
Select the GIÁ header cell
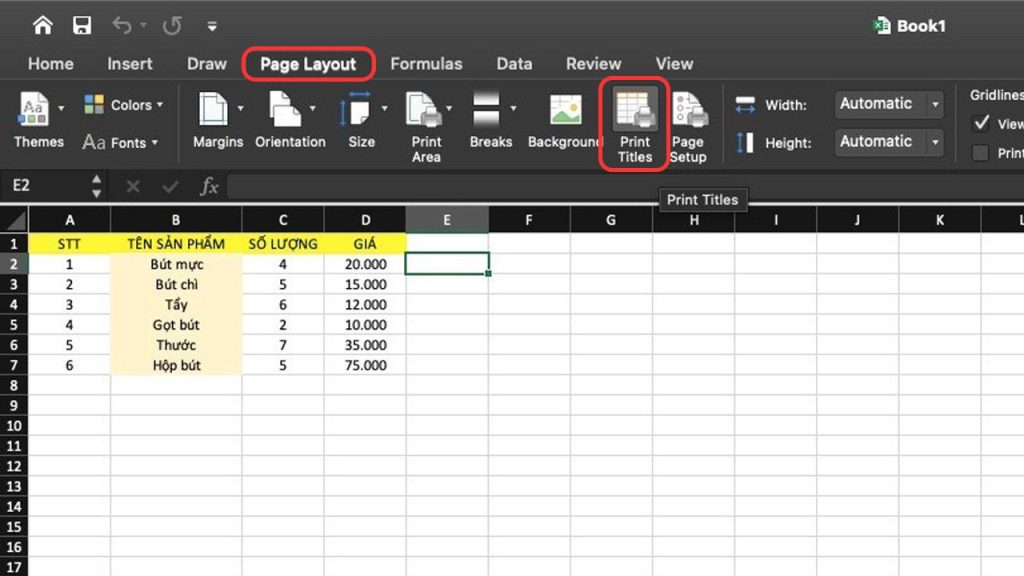pos(365,244)
